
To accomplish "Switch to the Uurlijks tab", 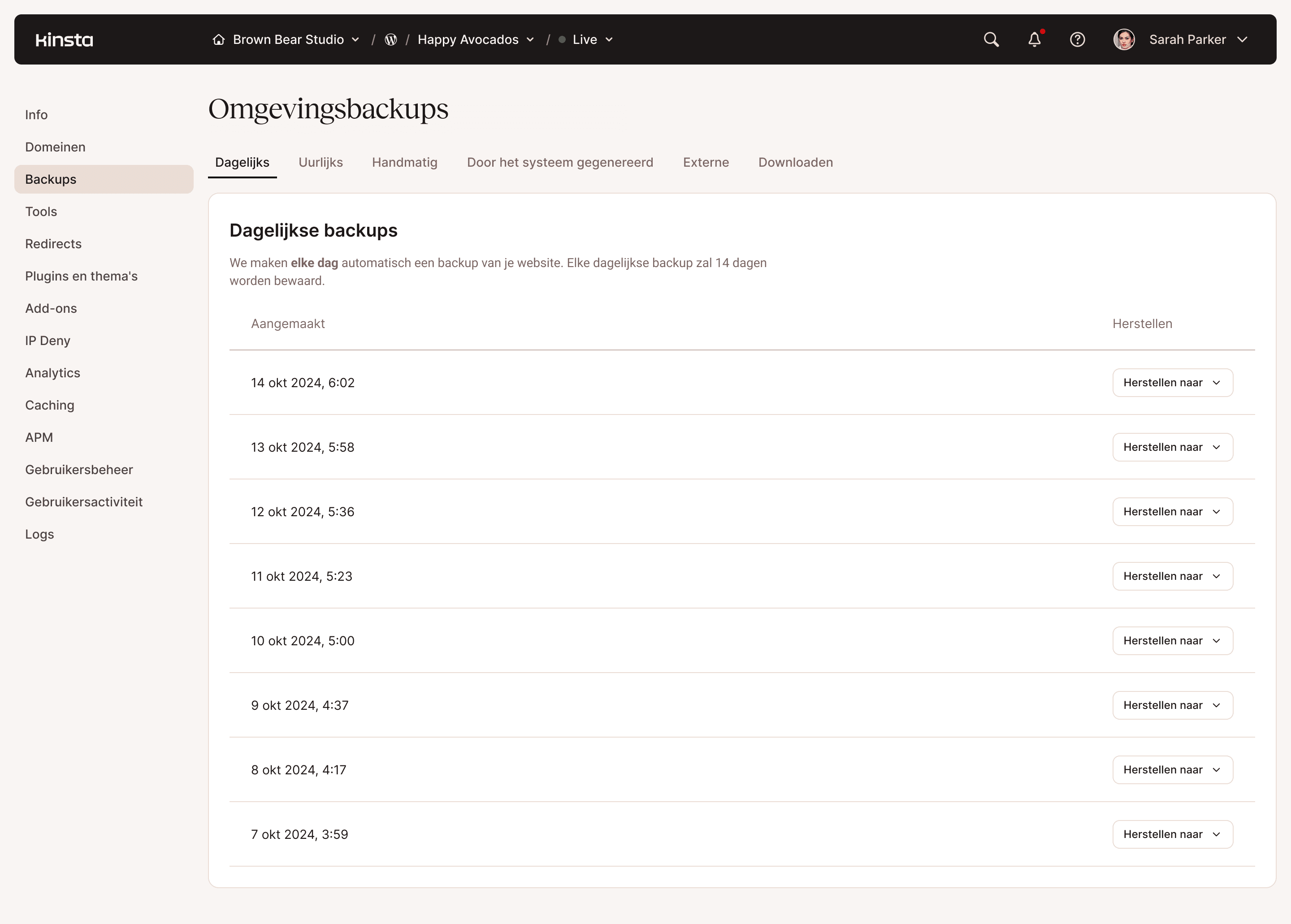I will [x=321, y=162].
